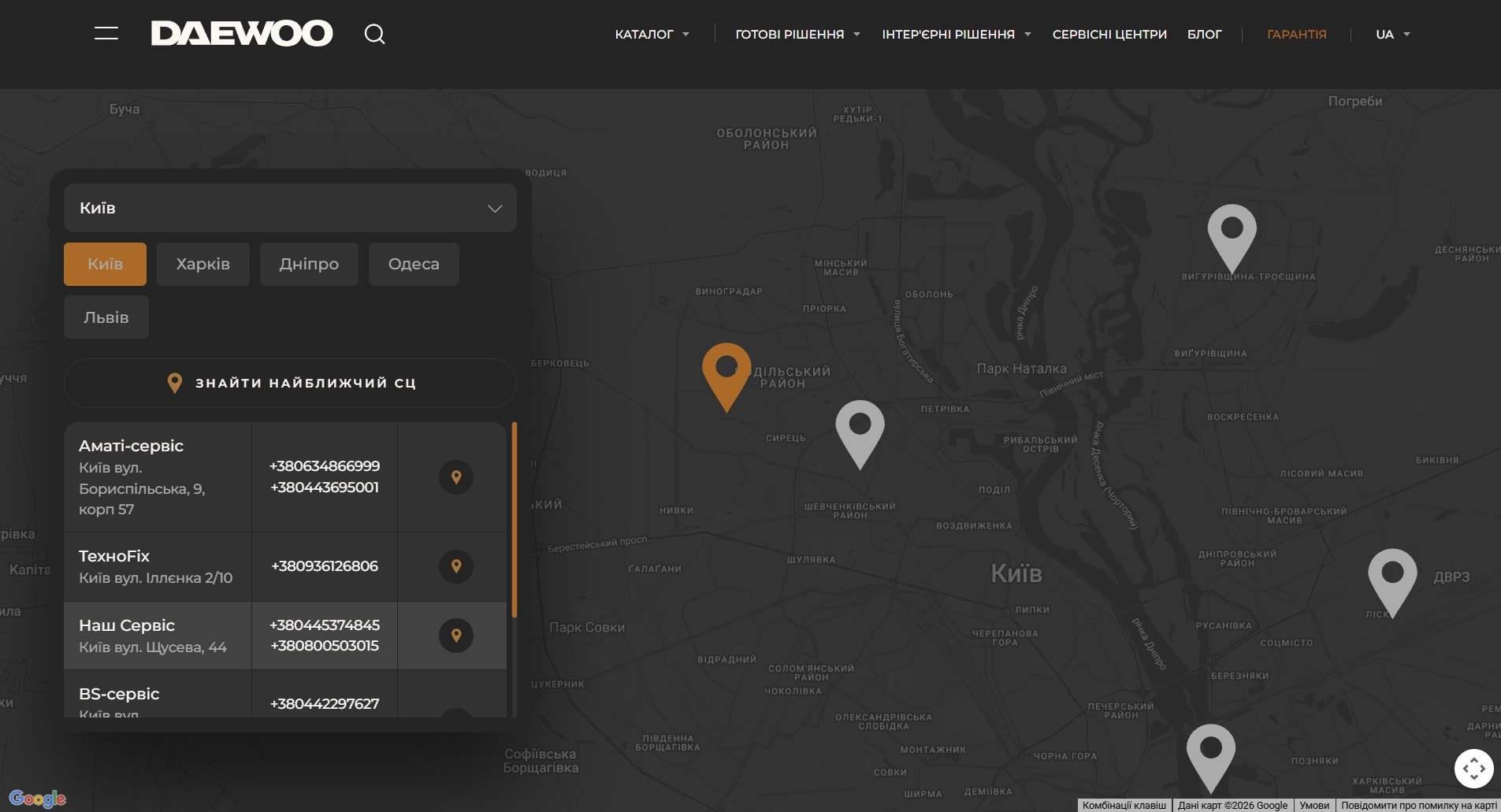Click Повідомити про помилку на карті
Screen dimensions: 1501x812
tap(1418, 805)
